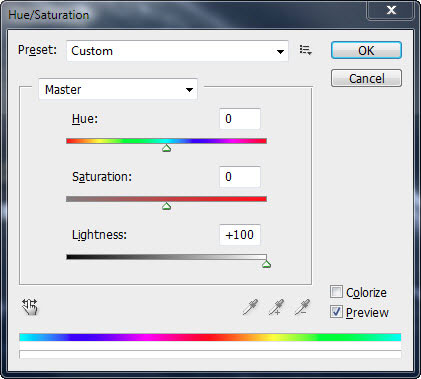Image resolution: width=421 pixels, height=379 pixels.
Task: Choose the Add to Sample eyedropper
Action: tap(276, 307)
